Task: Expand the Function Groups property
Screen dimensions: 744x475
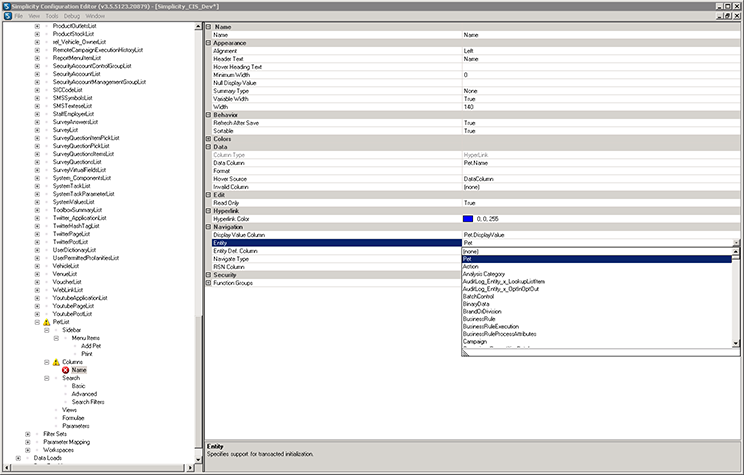Action: click(208, 283)
